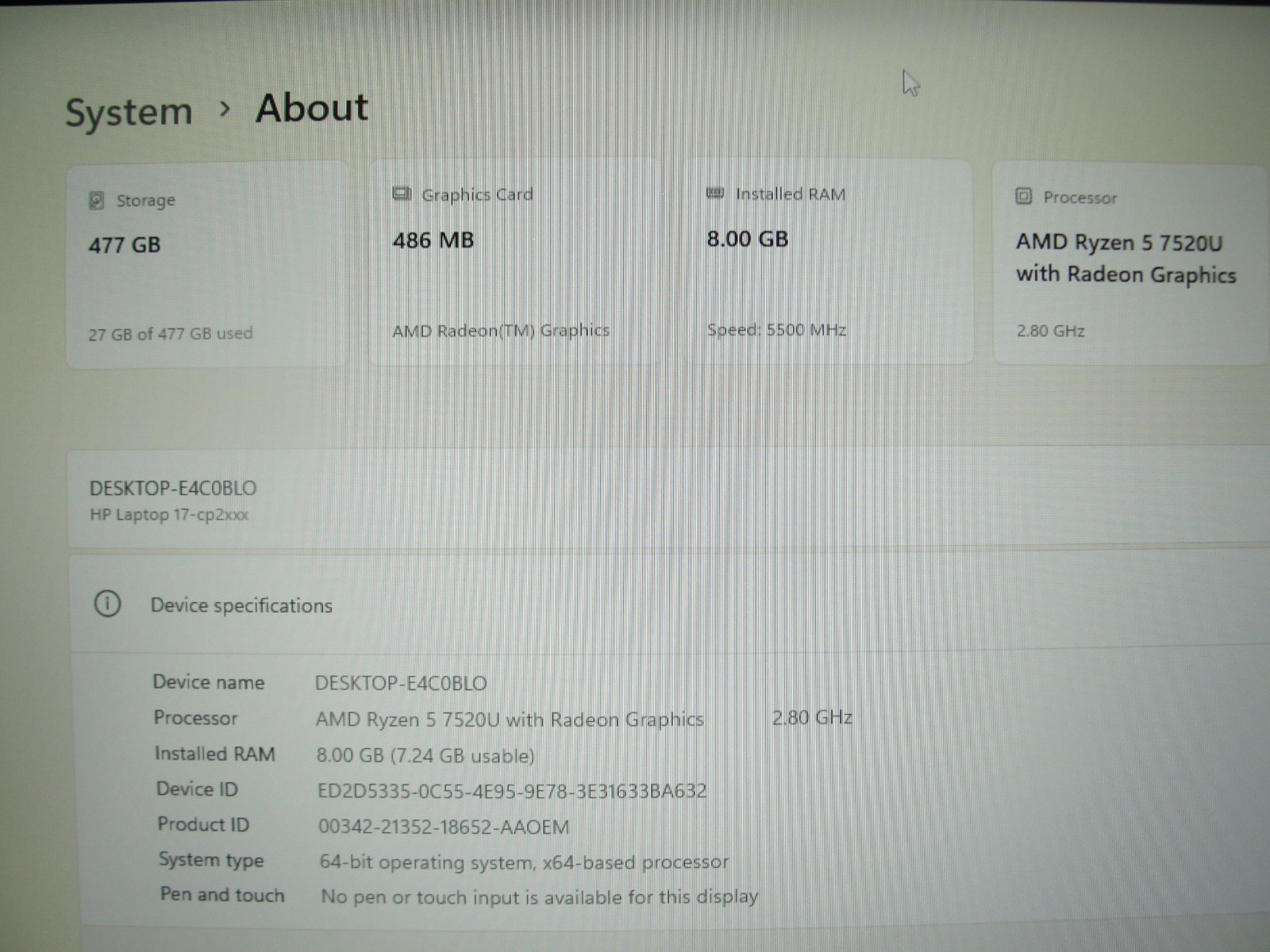Select the 'Device name' row label
The width and height of the screenshot is (1270, 952).
pos(209,682)
